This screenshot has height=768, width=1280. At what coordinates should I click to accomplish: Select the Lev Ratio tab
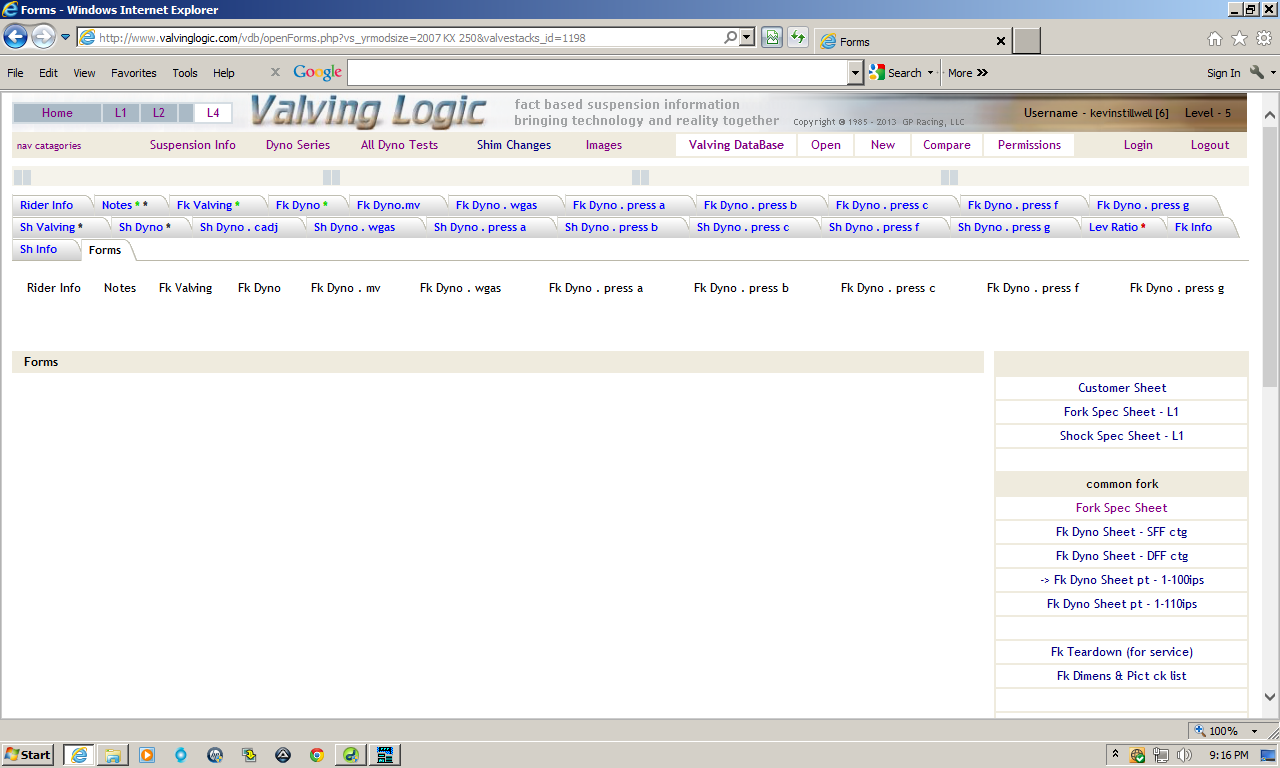click(1115, 227)
